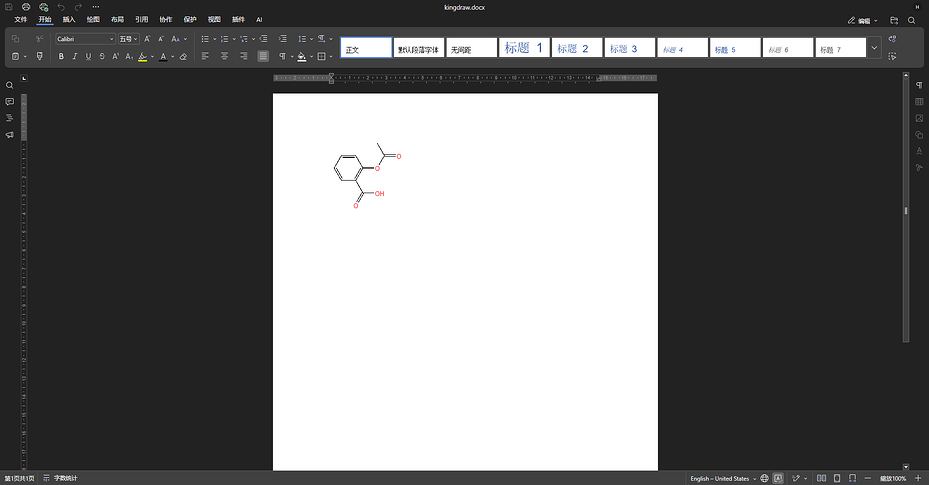Toggle spell checking in status bar

[x=779, y=478]
